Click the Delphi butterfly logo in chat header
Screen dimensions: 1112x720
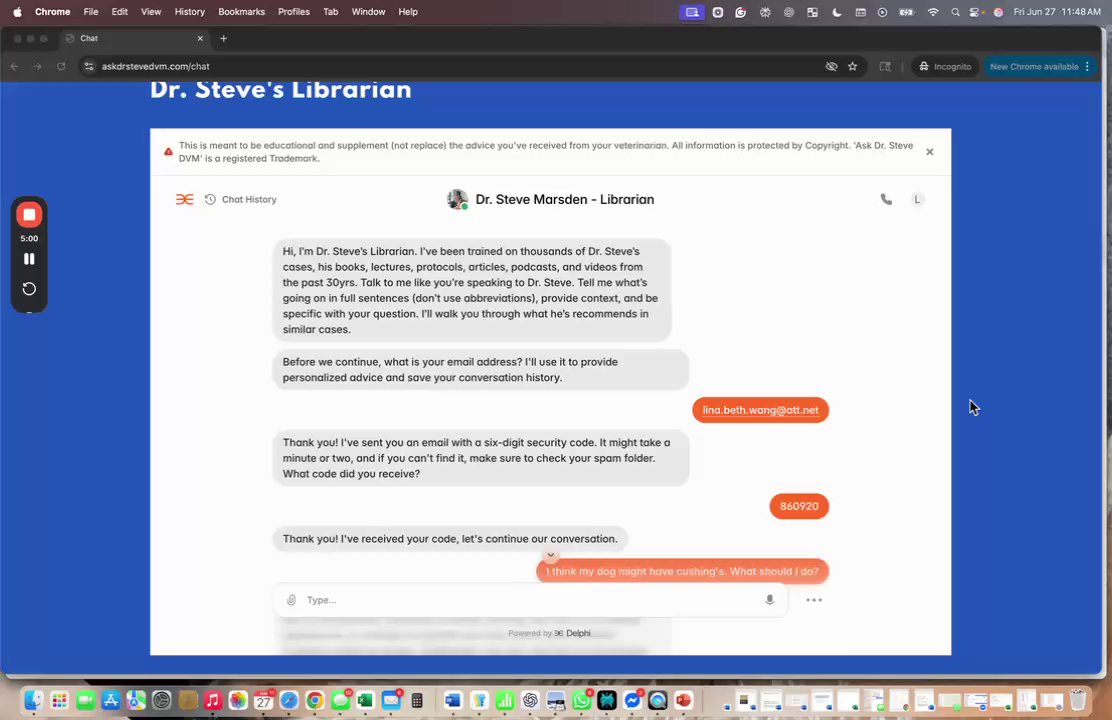pos(184,199)
